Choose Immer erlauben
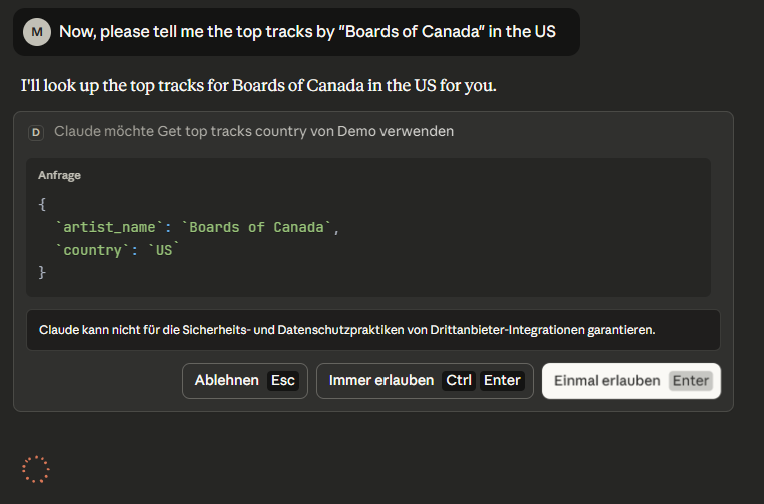Screen dimensions: 764x504 tap(381, 381)
